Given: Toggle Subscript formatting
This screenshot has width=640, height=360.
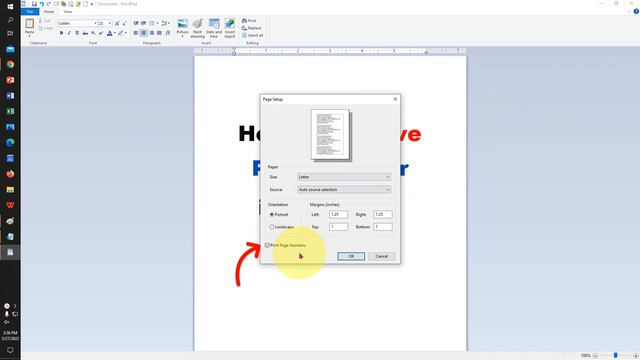Looking at the screenshot, I should click(x=93, y=33).
